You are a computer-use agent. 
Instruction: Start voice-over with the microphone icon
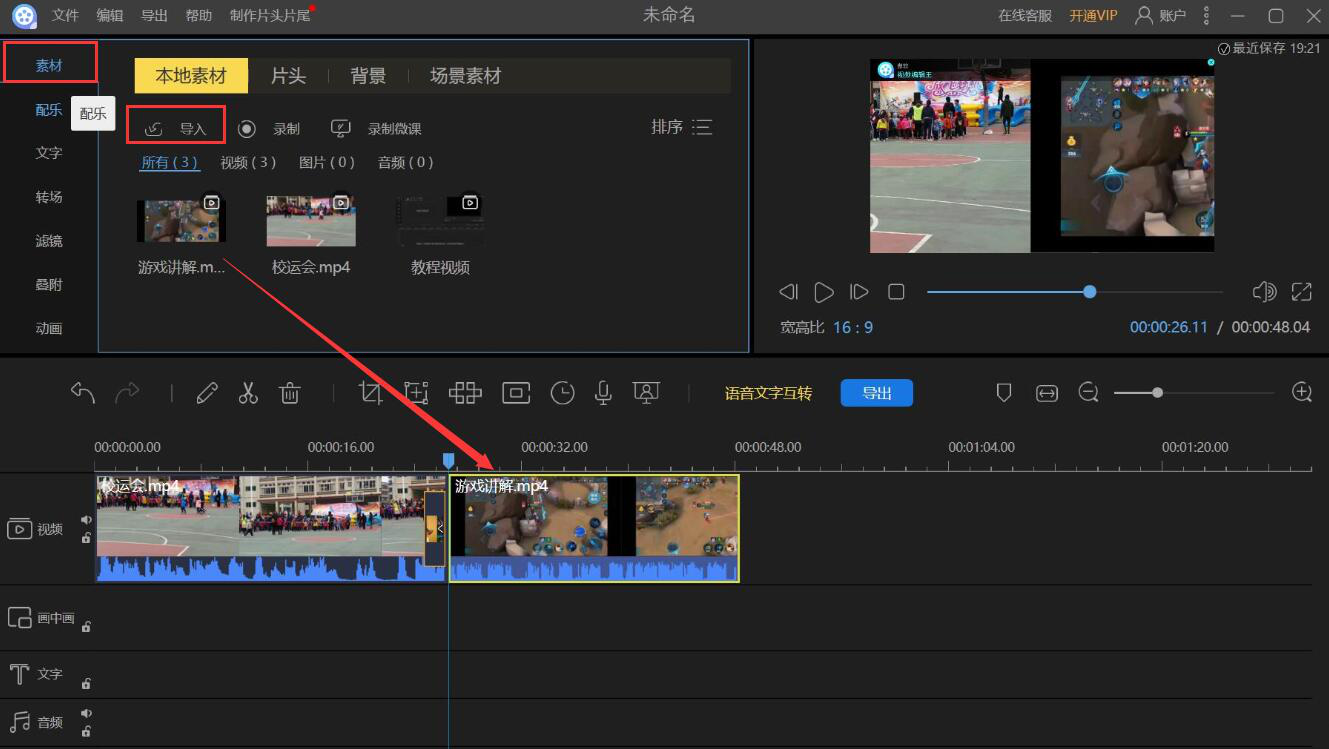(x=603, y=393)
